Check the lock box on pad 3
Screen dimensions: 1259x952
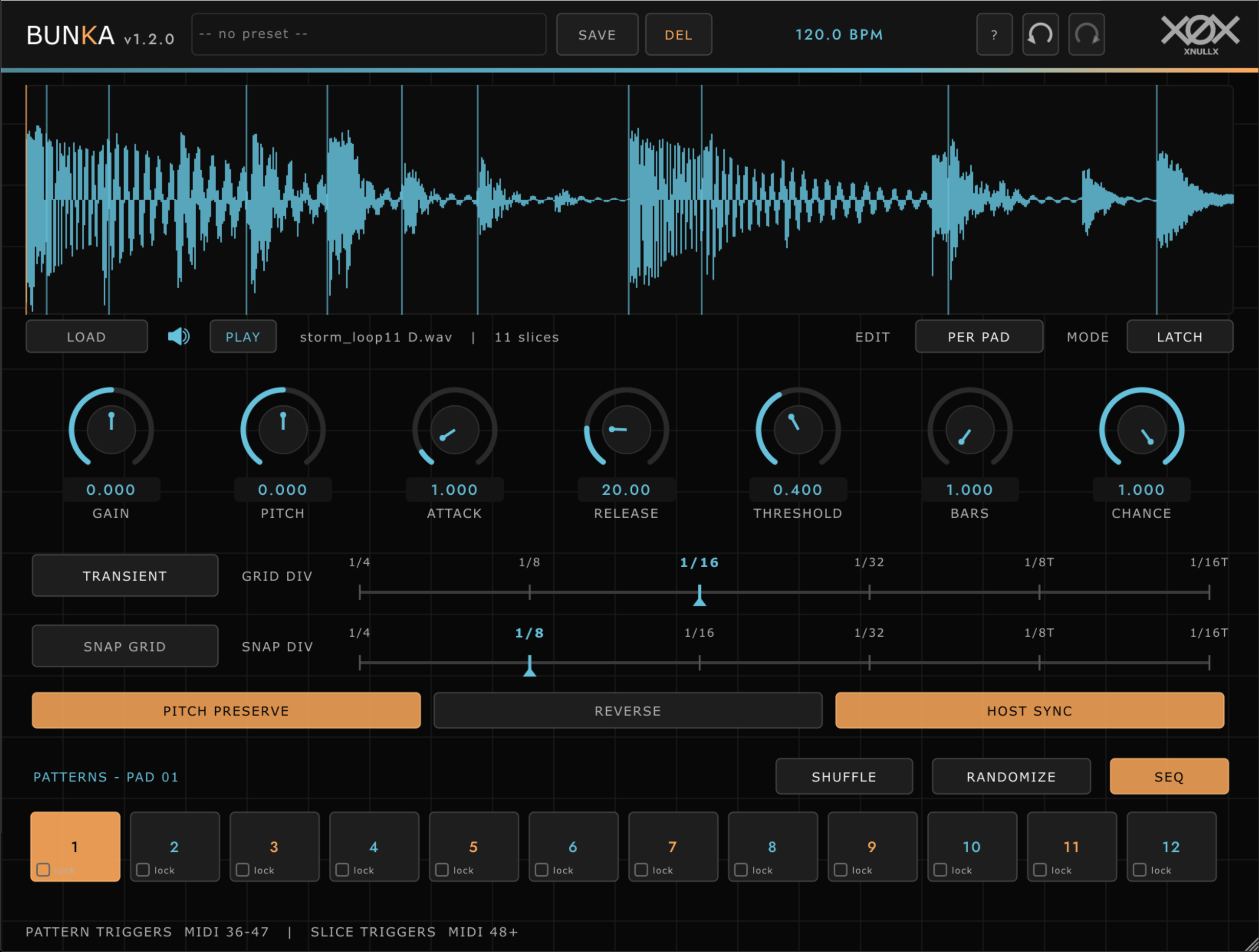click(x=242, y=870)
